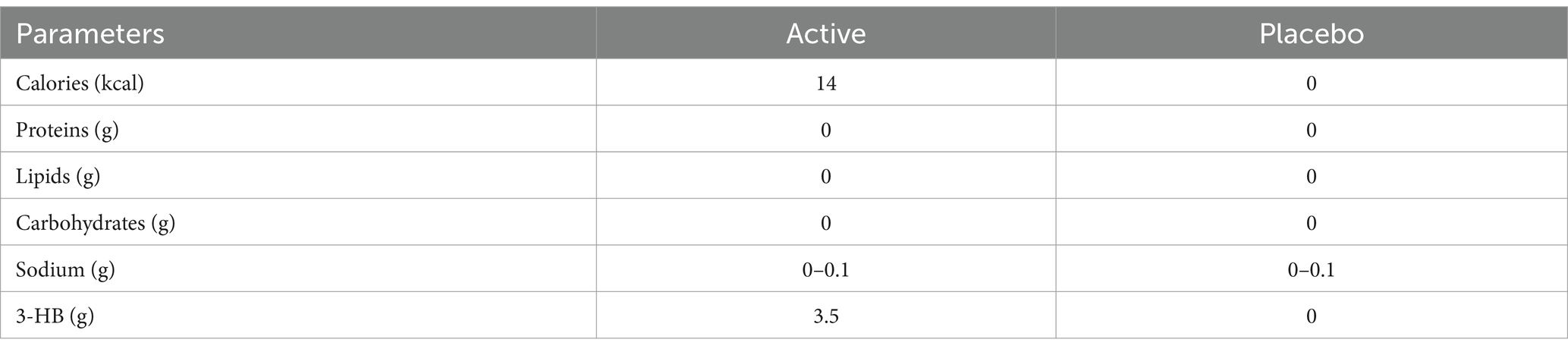Screen dimensions: 1568x352
Task: Click the Placebo column header
Action: point(1311,34)
